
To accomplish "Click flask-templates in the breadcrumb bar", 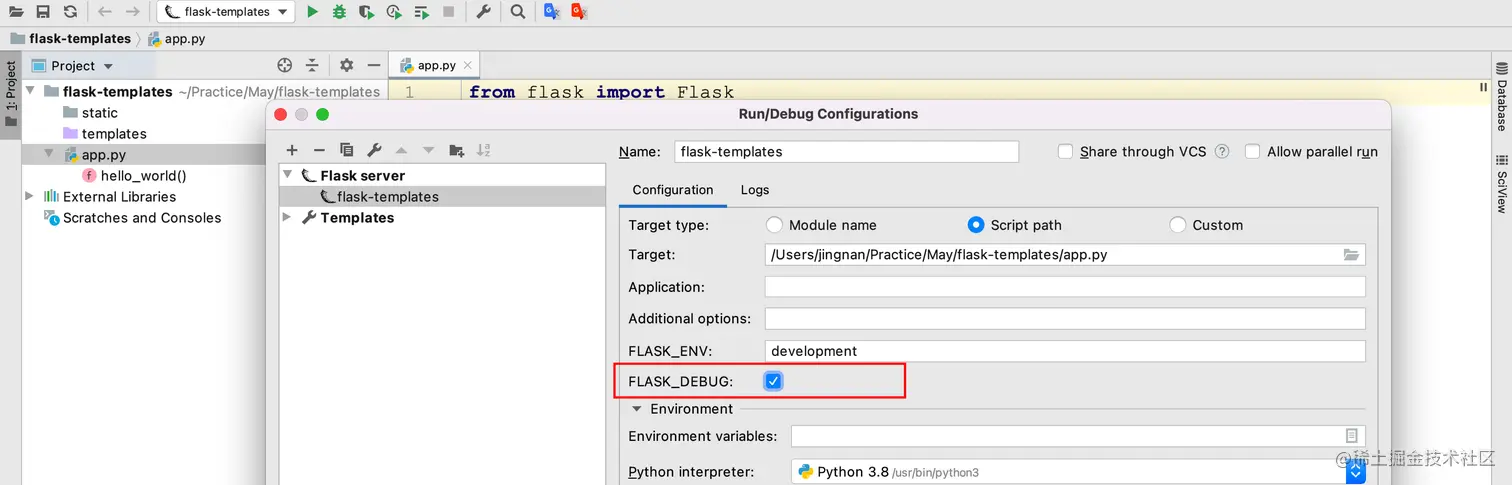I will tap(70, 39).
